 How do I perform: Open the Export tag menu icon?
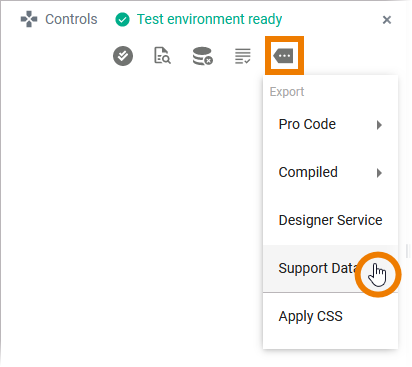[x=284, y=56]
